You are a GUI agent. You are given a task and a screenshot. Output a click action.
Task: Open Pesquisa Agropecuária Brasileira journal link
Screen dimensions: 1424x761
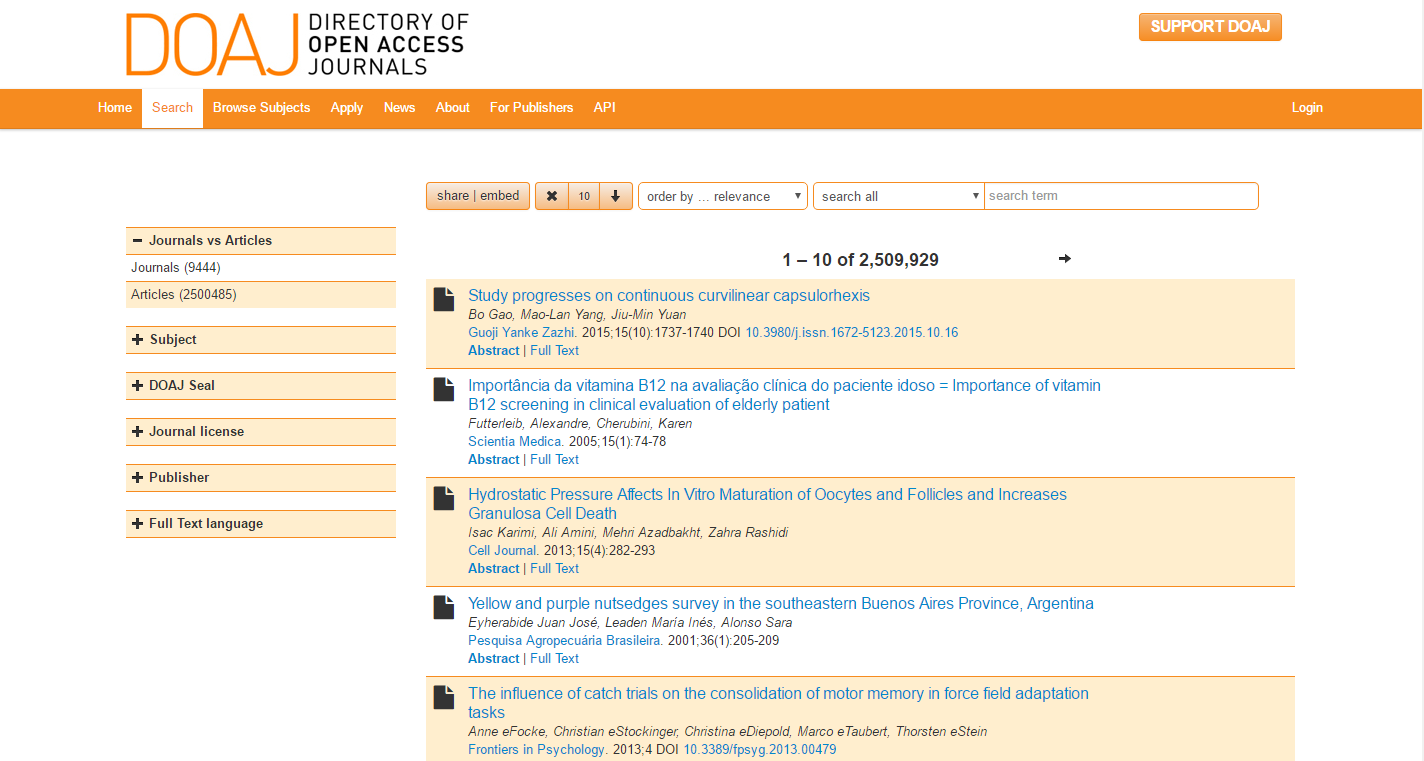(566, 641)
